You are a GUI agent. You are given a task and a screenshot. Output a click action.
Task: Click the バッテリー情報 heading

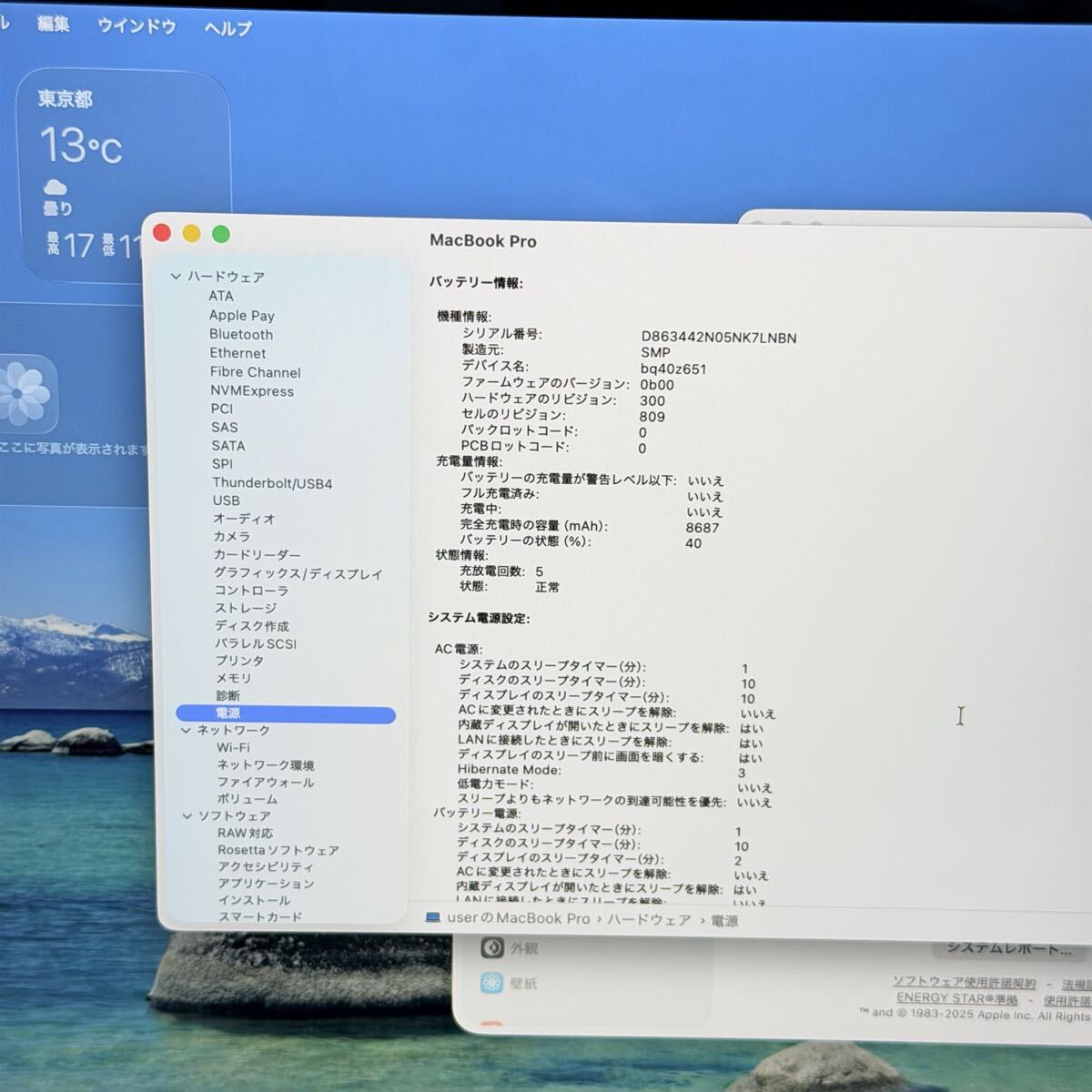[x=476, y=283]
